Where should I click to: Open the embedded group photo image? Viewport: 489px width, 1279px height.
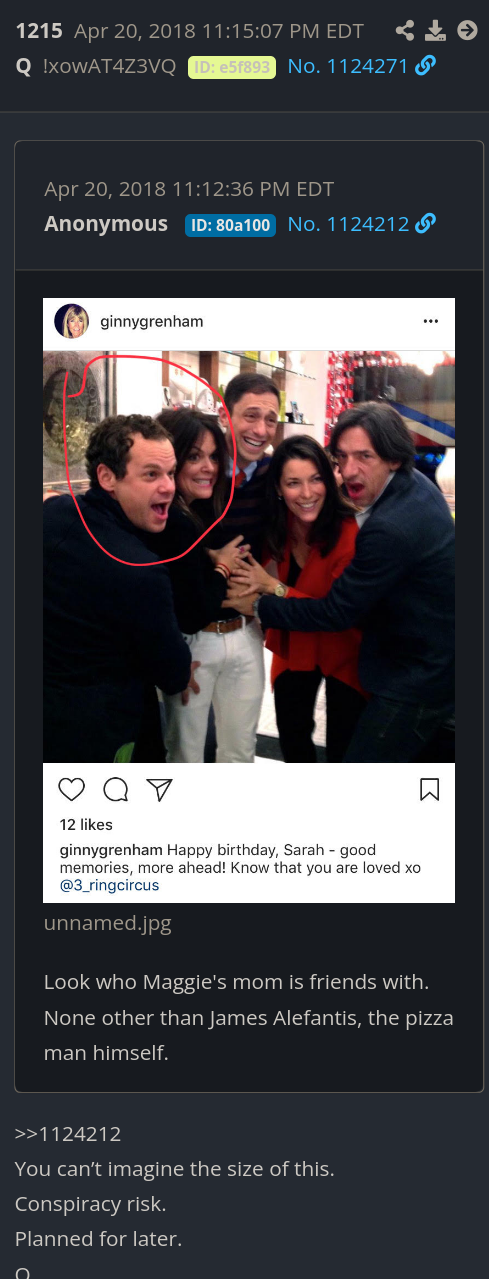[x=249, y=556]
